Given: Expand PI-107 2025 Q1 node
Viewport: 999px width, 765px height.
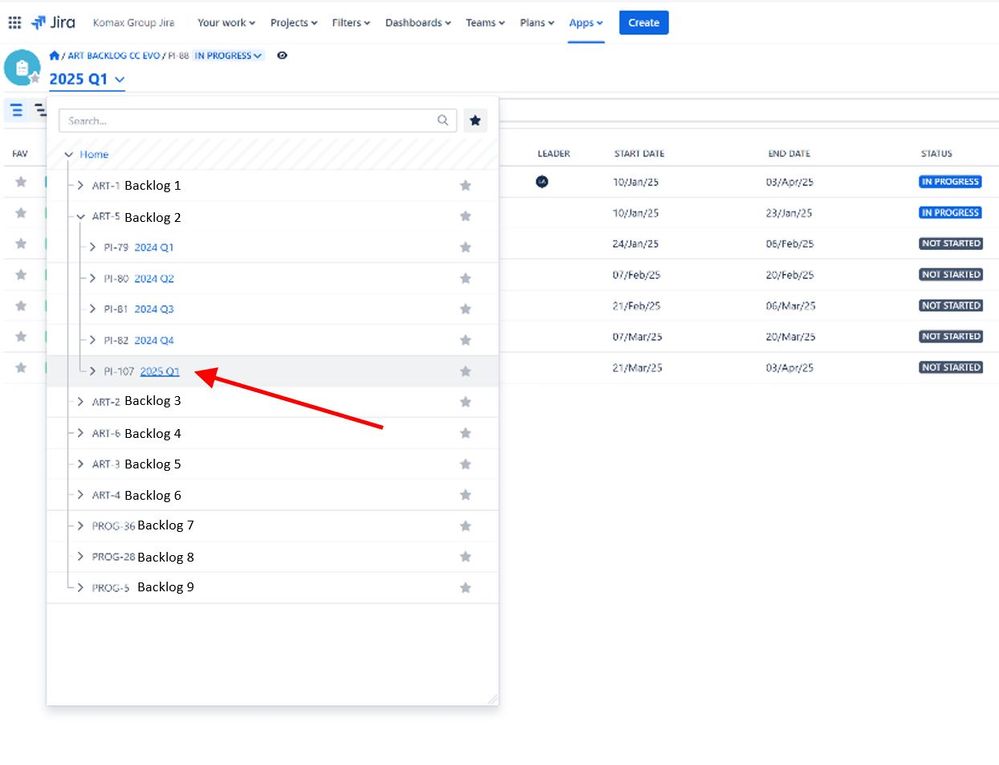Looking at the screenshot, I should pos(92,371).
